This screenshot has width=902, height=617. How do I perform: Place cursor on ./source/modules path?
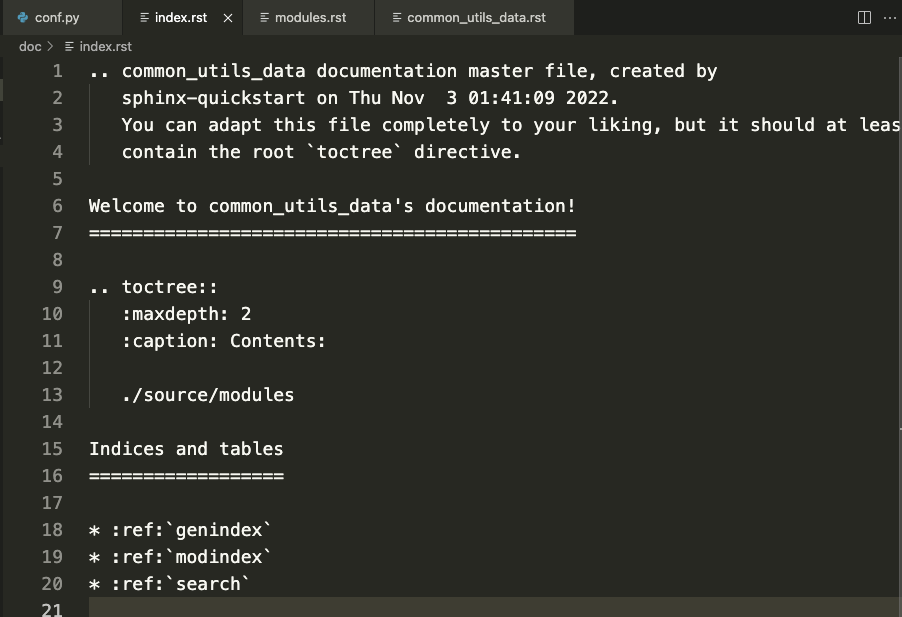click(x=208, y=395)
